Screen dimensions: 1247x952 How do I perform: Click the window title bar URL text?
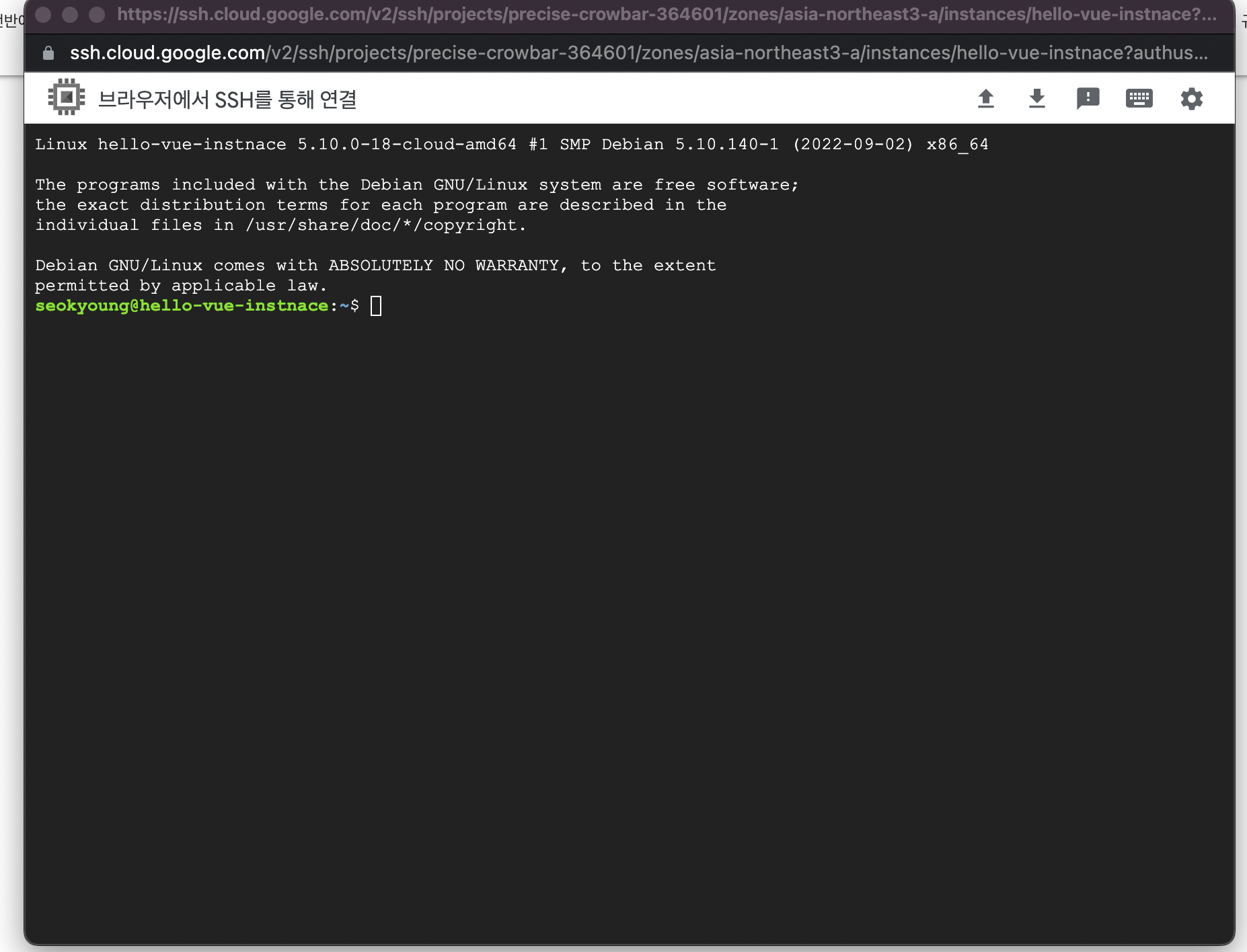pos(667,14)
